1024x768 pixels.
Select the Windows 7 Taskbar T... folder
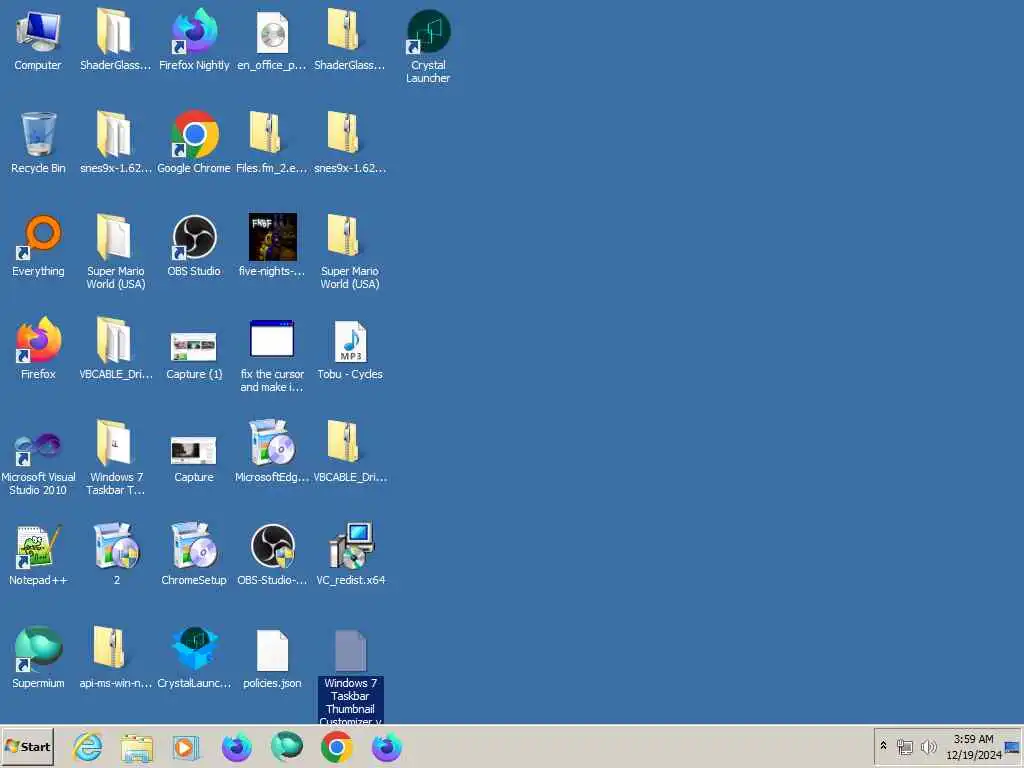pos(116,457)
